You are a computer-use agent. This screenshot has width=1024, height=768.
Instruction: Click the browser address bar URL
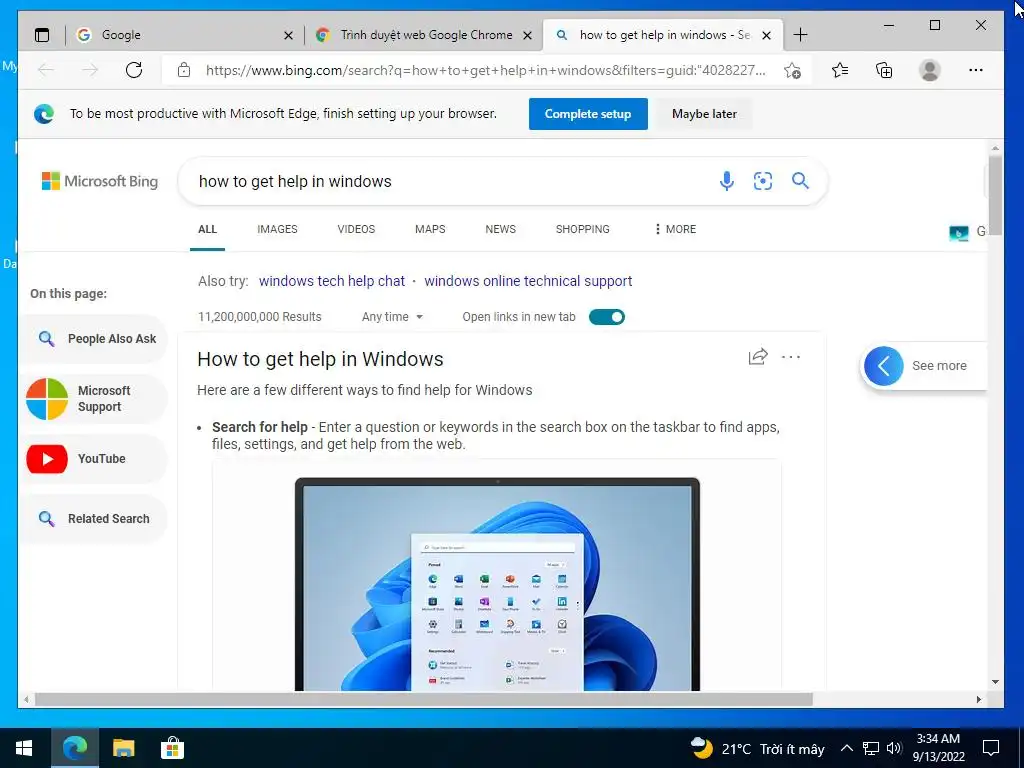click(485, 71)
